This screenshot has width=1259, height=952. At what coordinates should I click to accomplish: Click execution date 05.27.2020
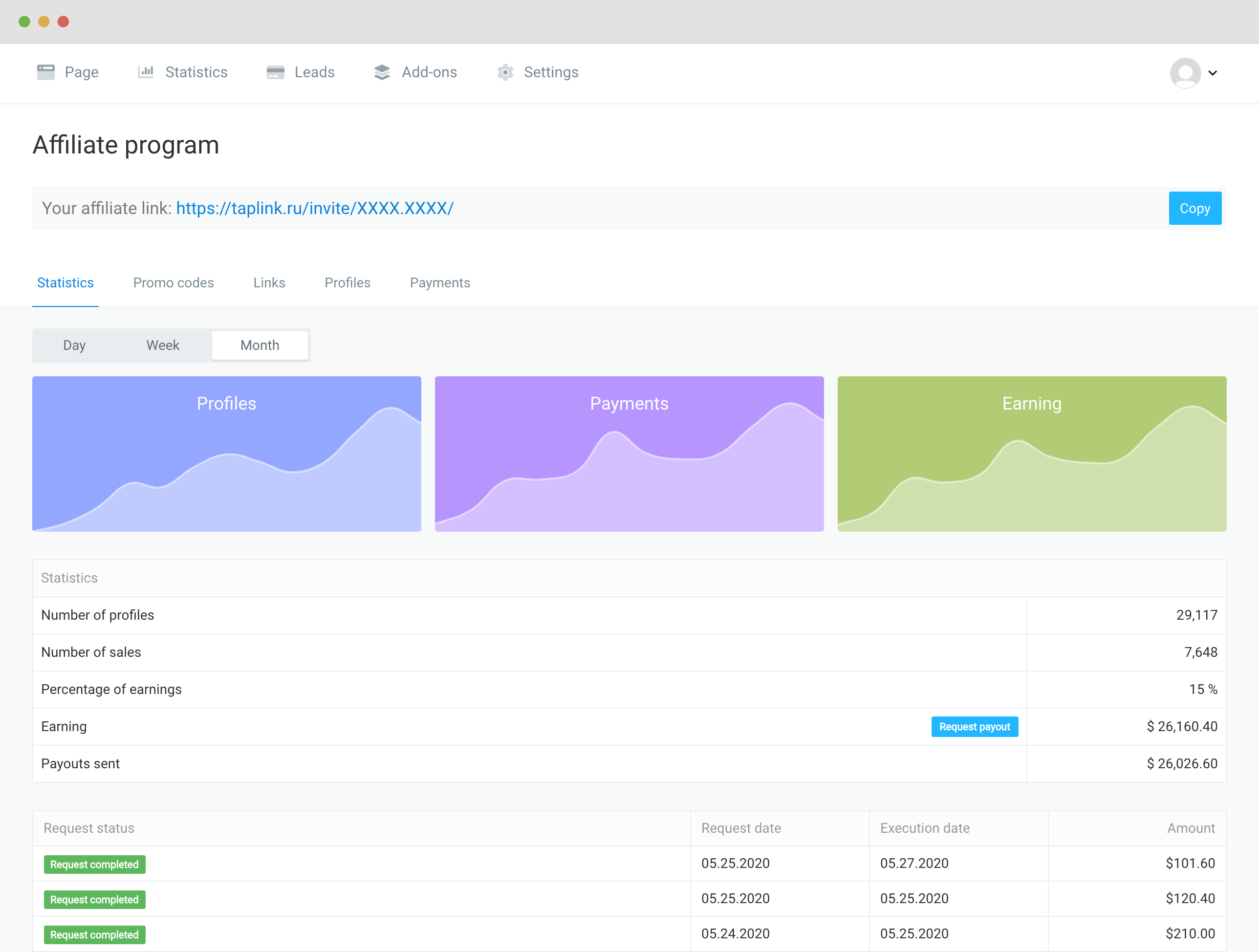pyautogui.click(x=914, y=863)
